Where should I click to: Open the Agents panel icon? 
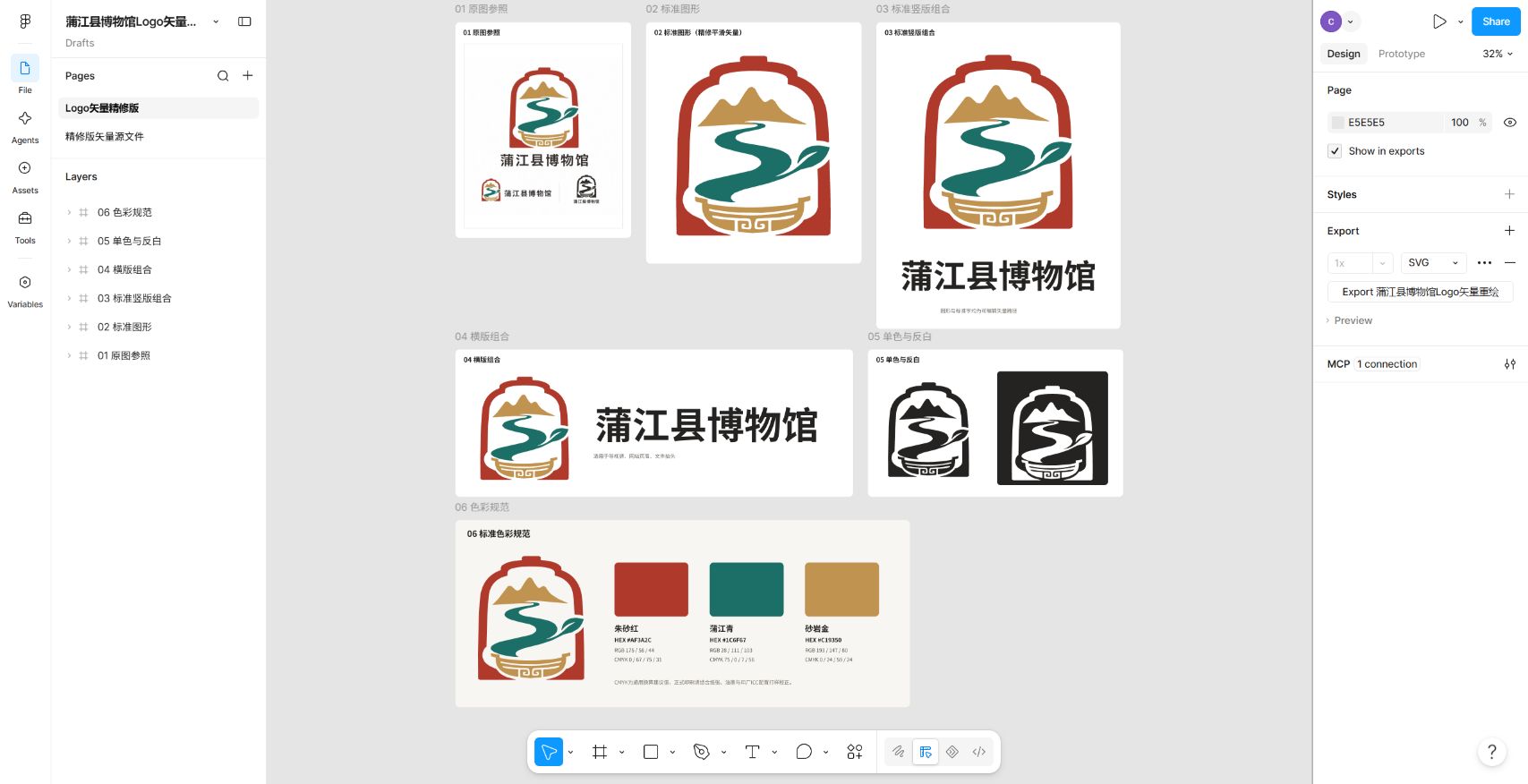[25, 119]
